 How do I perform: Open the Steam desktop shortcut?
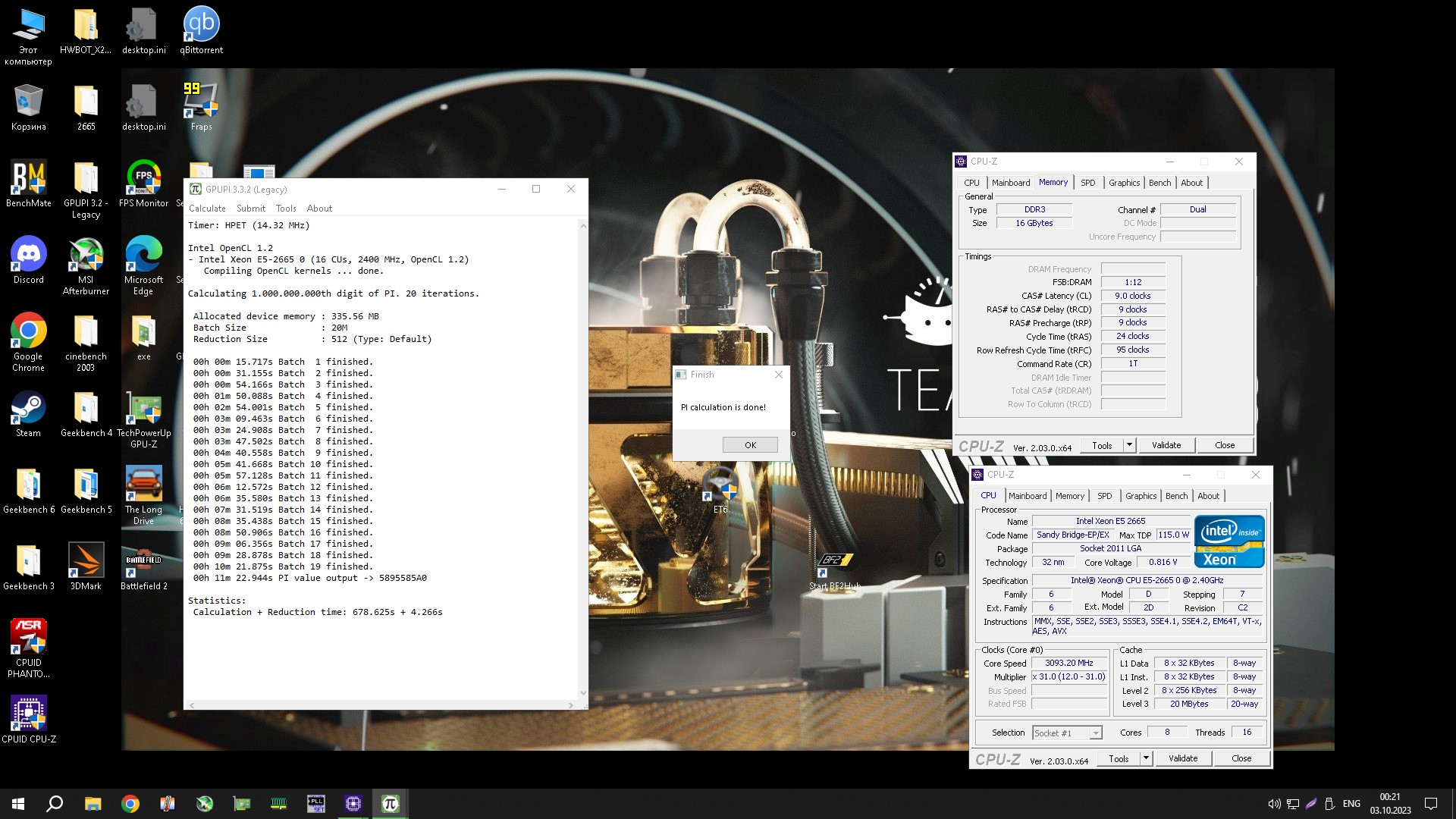click(x=29, y=413)
